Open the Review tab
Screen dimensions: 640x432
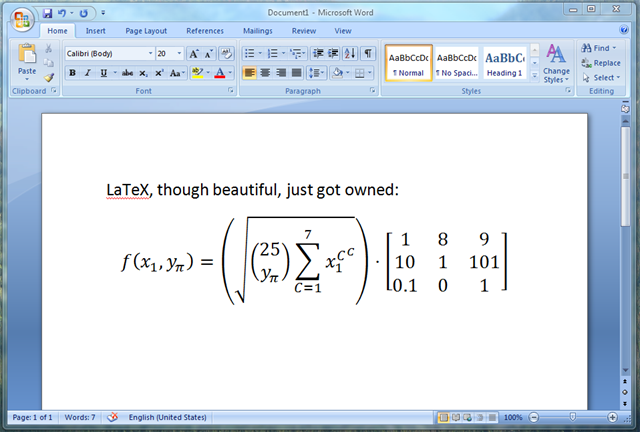[304, 31]
